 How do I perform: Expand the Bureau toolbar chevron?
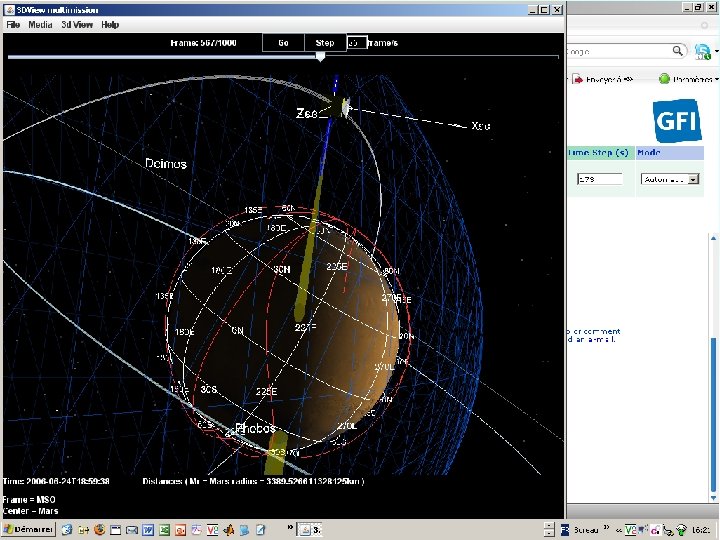click(606, 528)
